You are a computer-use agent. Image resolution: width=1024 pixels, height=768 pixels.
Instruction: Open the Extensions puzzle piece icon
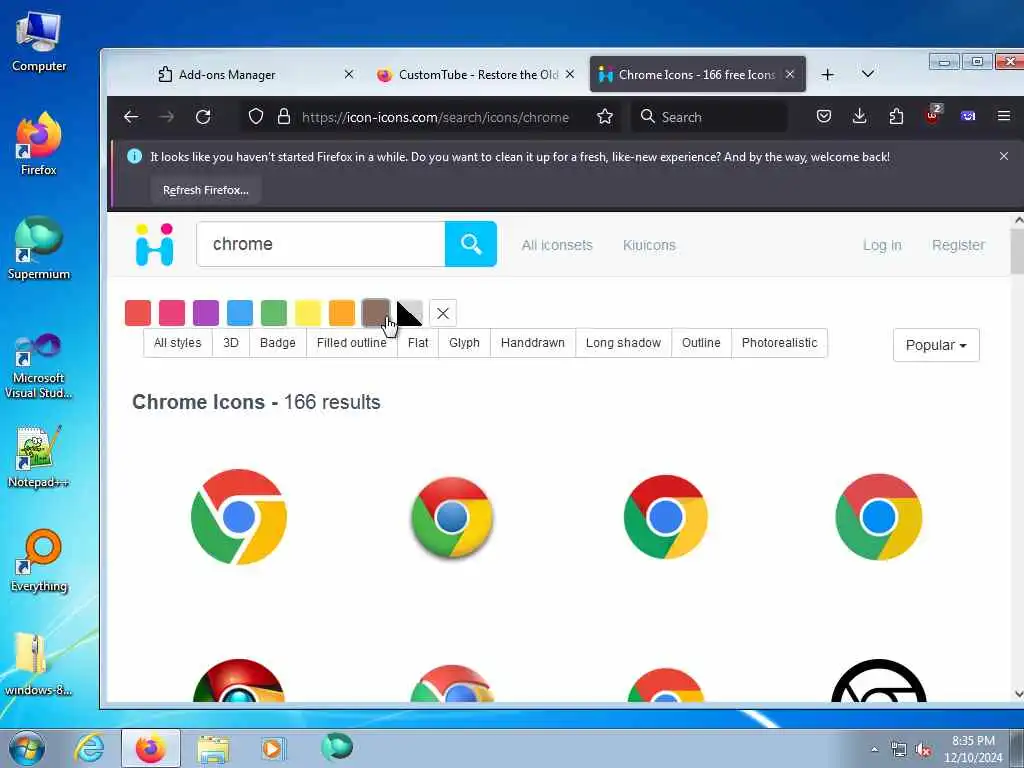(x=896, y=116)
